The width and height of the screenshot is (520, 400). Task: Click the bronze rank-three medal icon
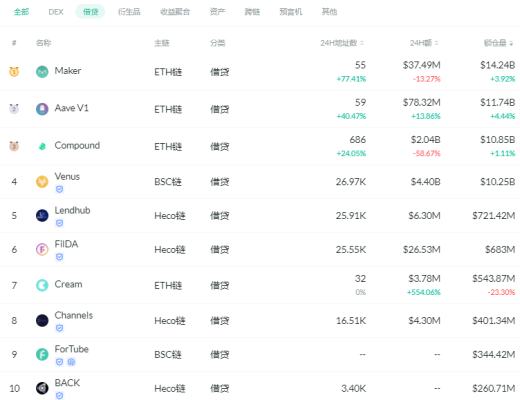coord(14,146)
